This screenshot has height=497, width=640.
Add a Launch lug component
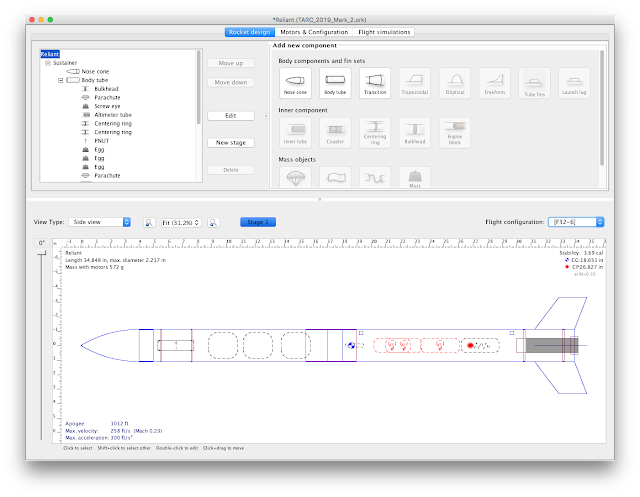click(x=574, y=83)
